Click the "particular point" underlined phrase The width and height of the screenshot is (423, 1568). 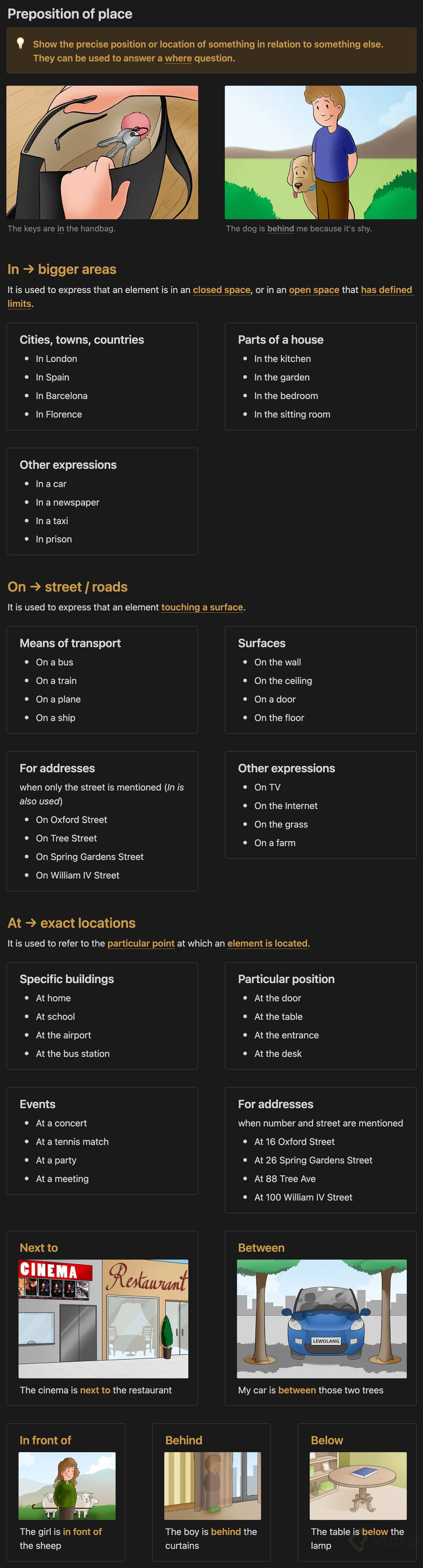click(141, 943)
